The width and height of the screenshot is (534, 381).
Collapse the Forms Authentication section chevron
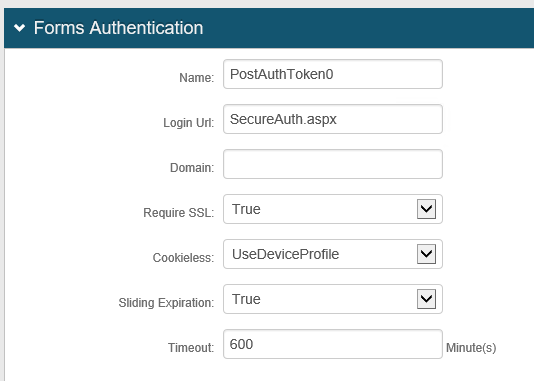point(19,28)
